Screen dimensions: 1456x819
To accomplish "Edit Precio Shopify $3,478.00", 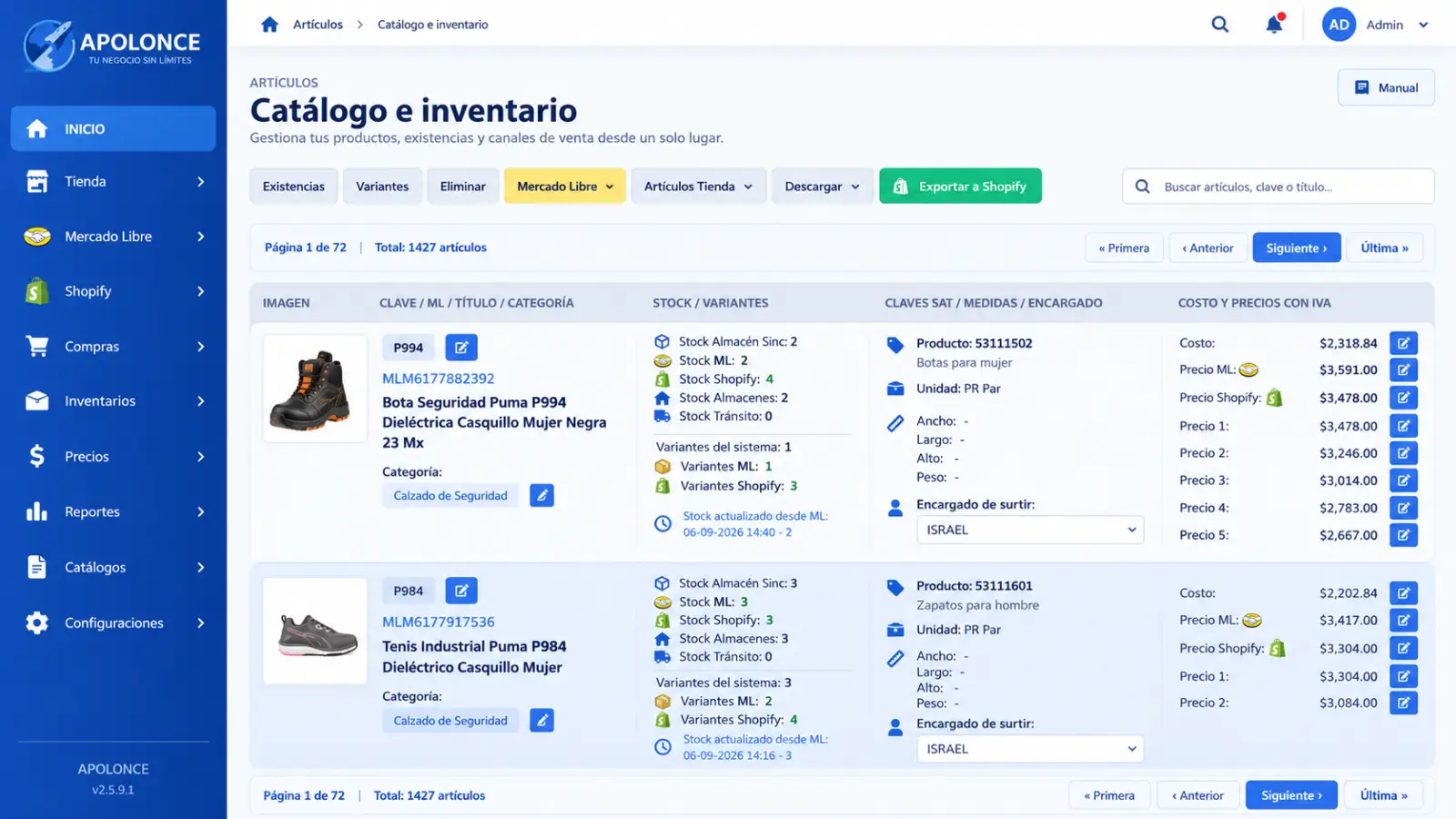I will point(1403,398).
